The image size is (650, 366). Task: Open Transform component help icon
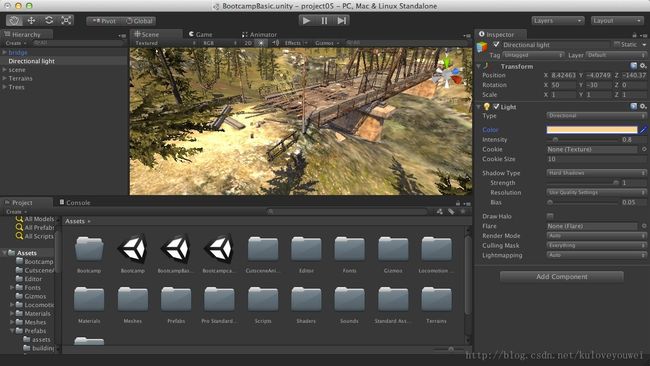click(x=633, y=66)
